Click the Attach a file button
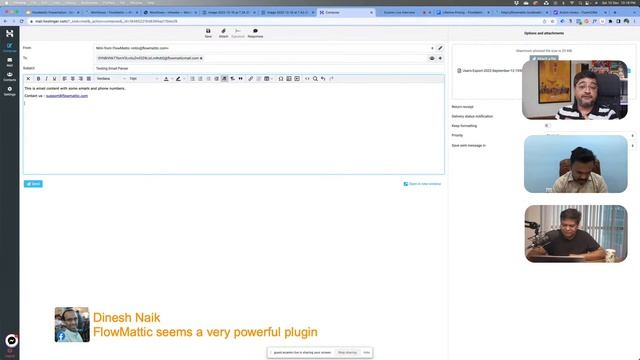The image size is (640, 360). (544, 59)
